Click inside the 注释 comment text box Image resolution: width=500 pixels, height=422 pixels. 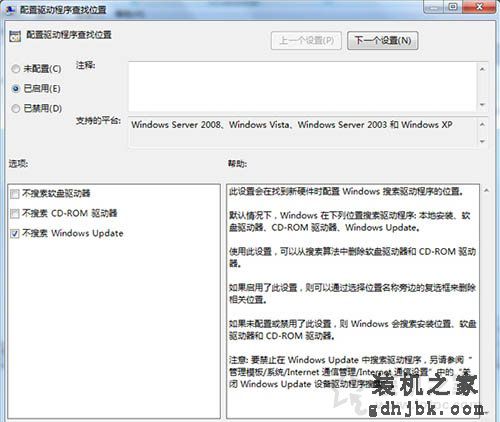(x=303, y=87)
